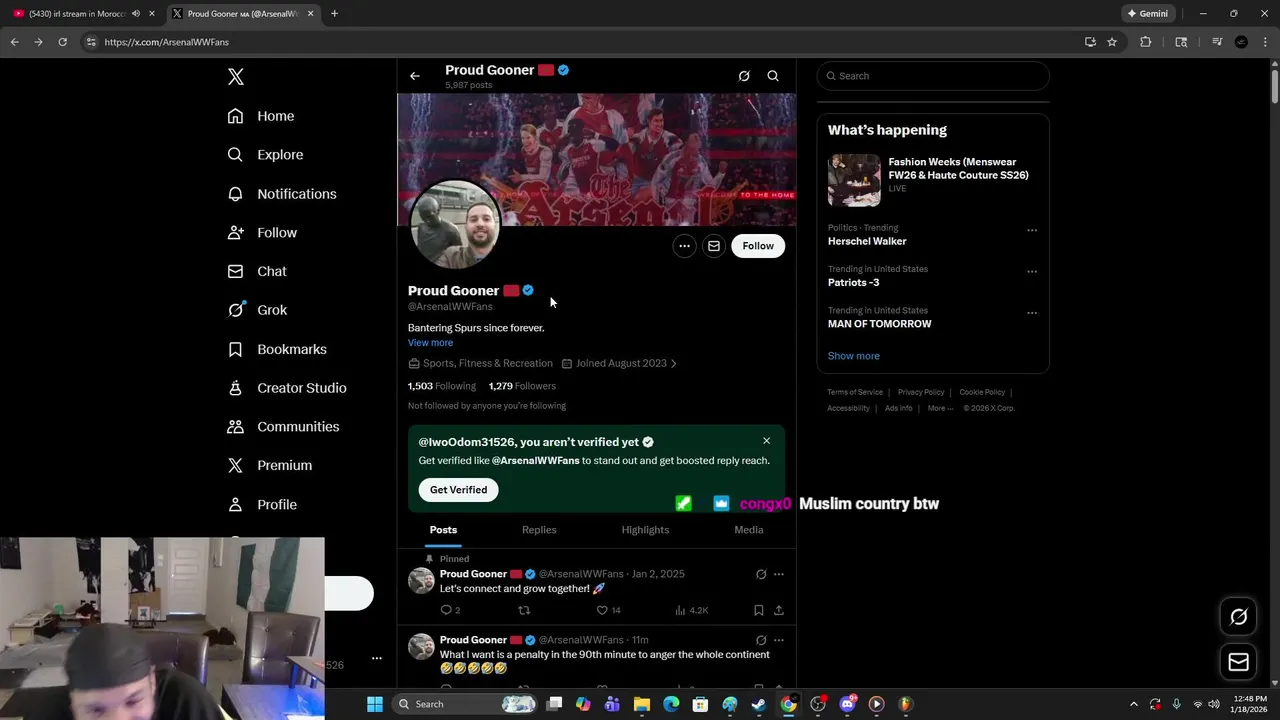Open more options on pinned post
This screenshot has width=1280, height=720.
click(779, 574)
